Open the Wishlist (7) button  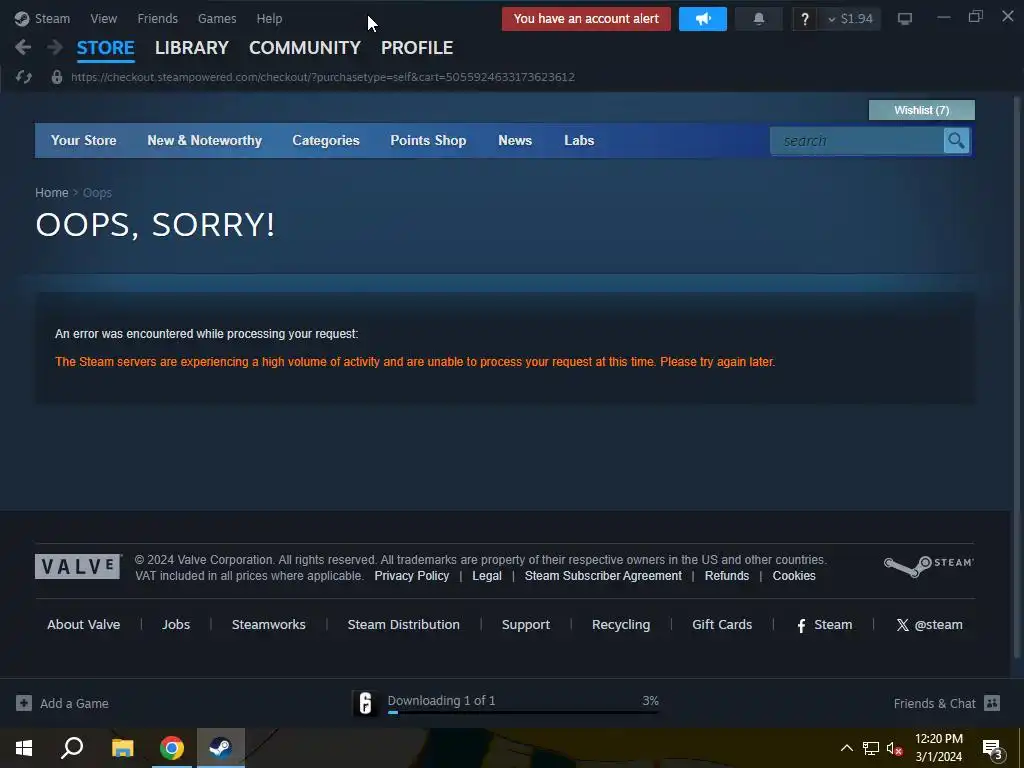click(921, 110)
